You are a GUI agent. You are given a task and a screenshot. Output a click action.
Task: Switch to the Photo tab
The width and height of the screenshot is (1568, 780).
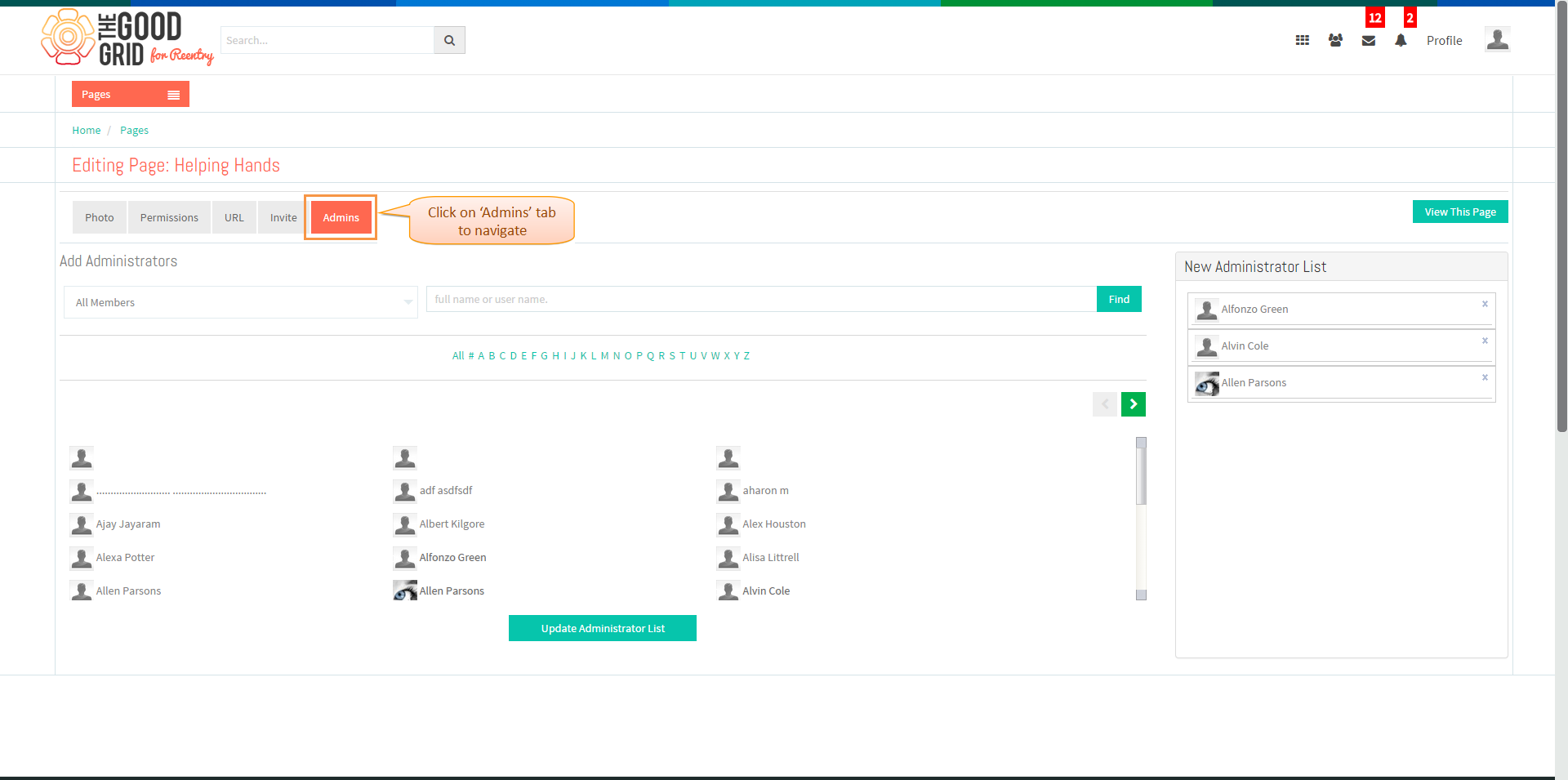click(100, 217)
